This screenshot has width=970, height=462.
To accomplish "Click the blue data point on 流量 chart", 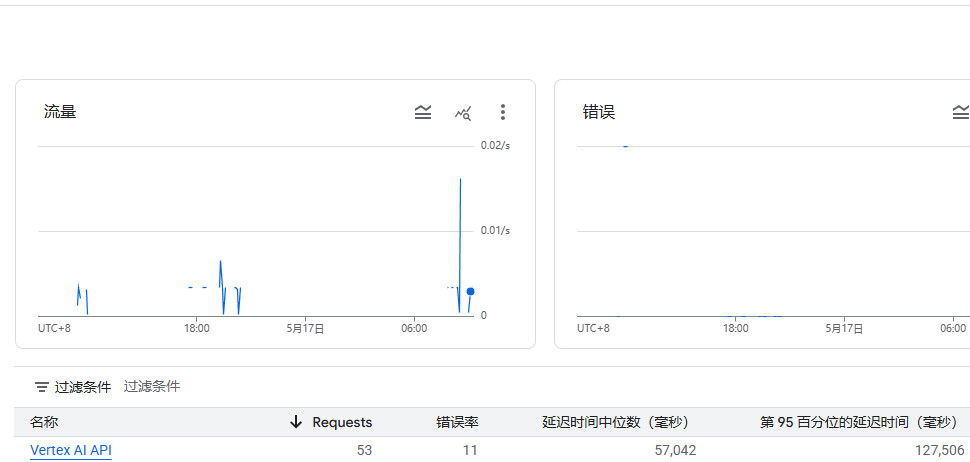I will click(x=470, y=291).
